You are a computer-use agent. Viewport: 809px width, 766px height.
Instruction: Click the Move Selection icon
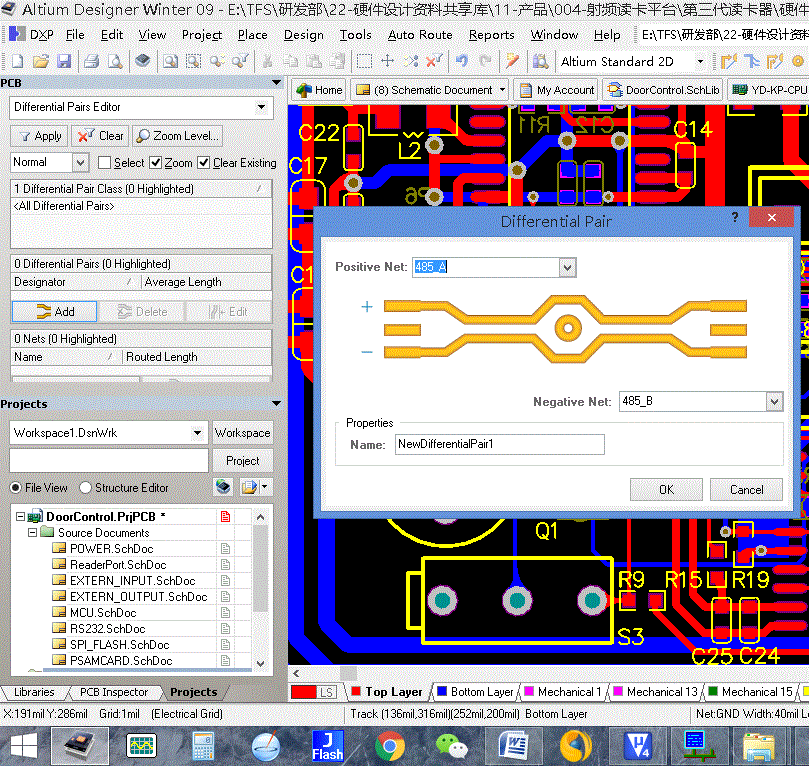pos(387,61)
